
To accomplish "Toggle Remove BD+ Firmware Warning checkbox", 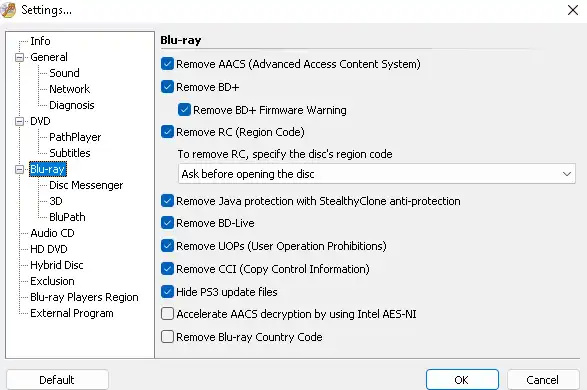I will click(x=184, y=110).
